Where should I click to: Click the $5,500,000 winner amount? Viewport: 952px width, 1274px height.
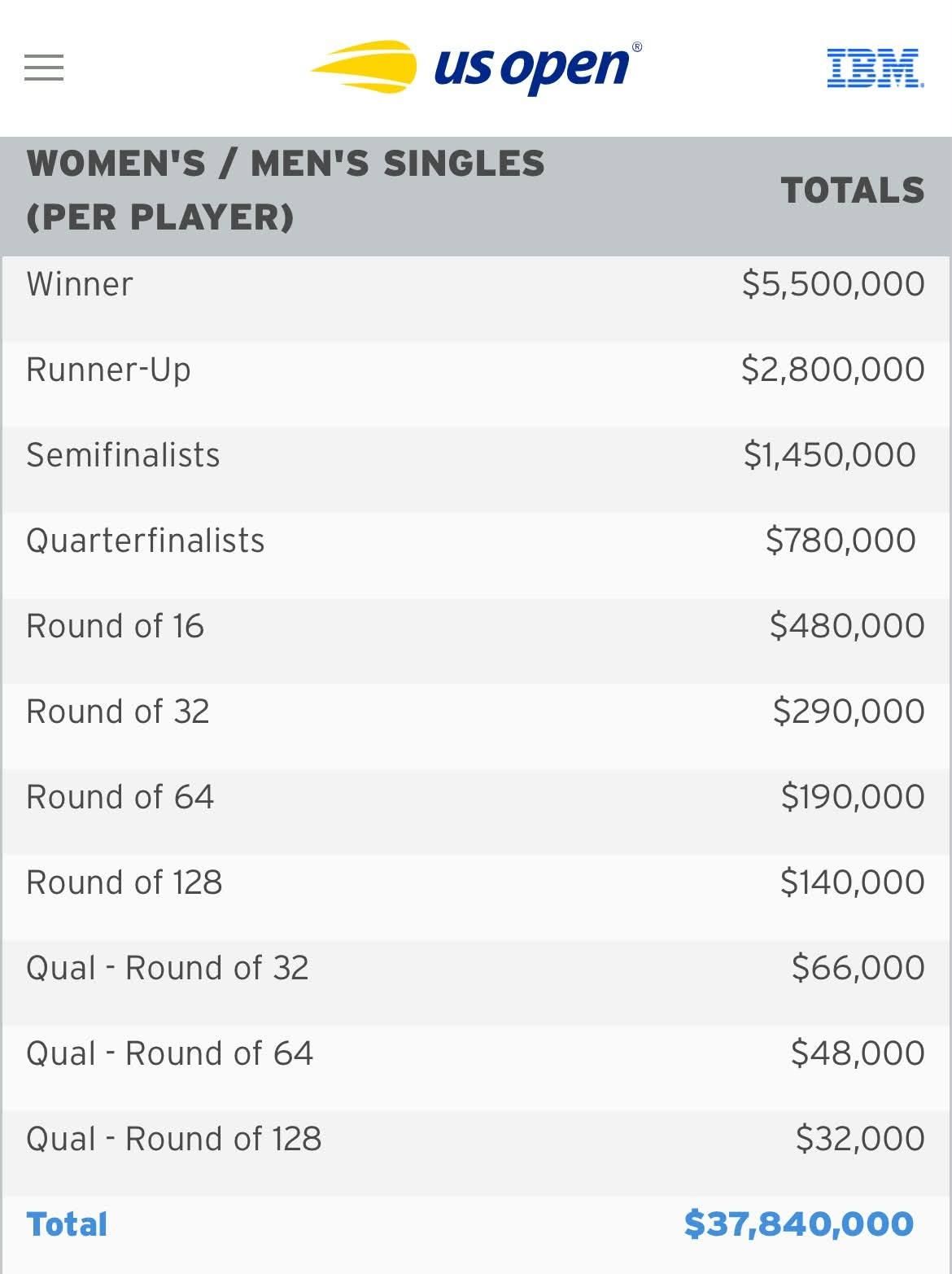[x=833, y=284]
